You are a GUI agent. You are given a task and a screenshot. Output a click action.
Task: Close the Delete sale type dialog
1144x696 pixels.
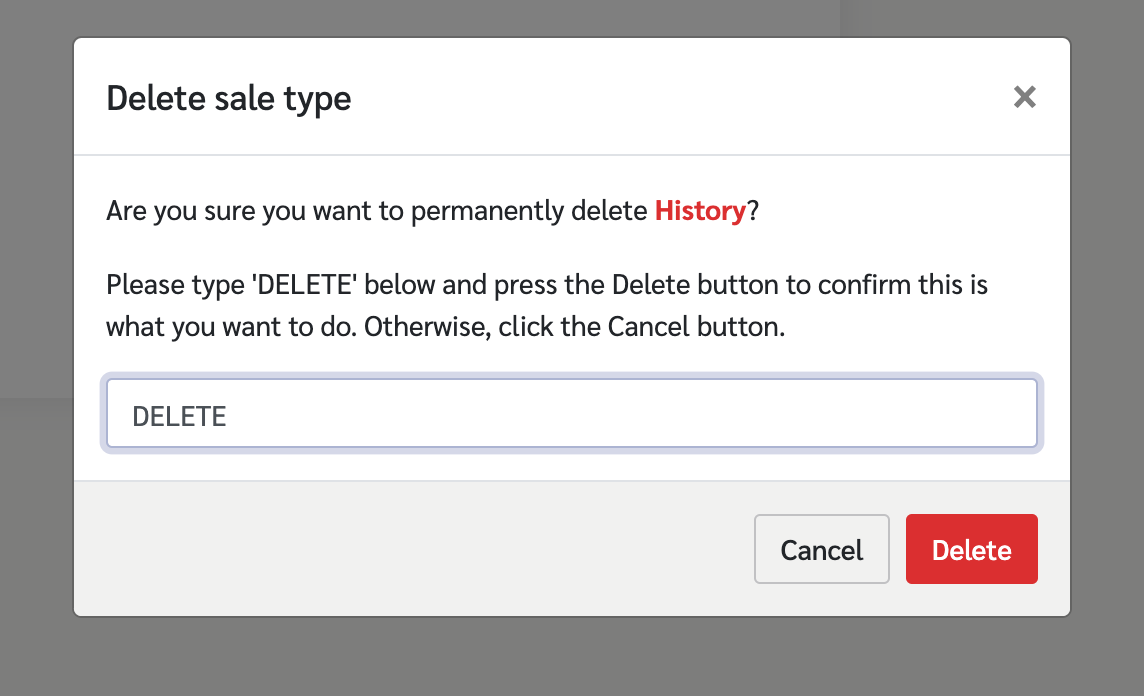(x=1024, y=97)
